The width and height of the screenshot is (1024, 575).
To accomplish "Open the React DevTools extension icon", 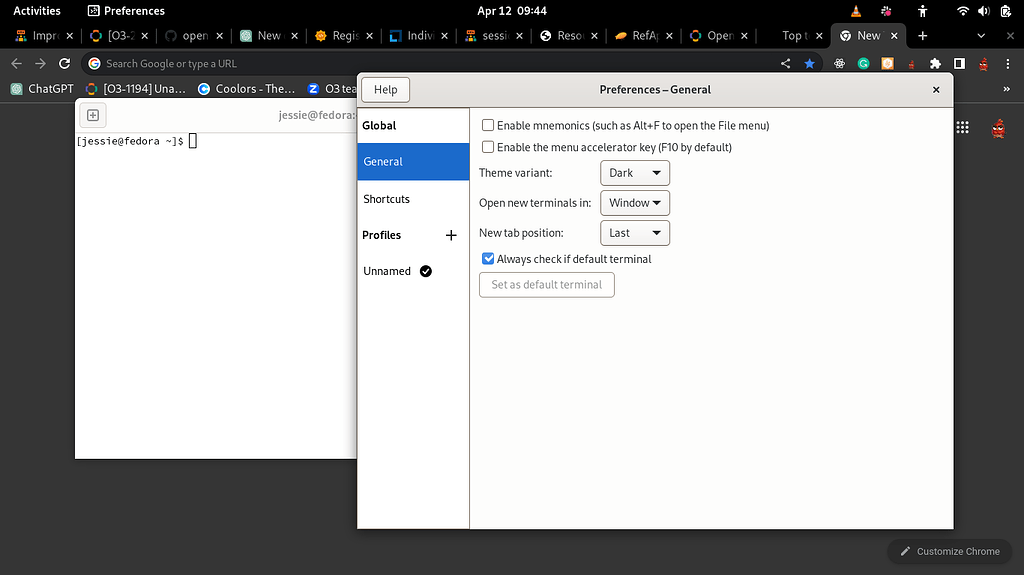I will click(x=838, y=63).
